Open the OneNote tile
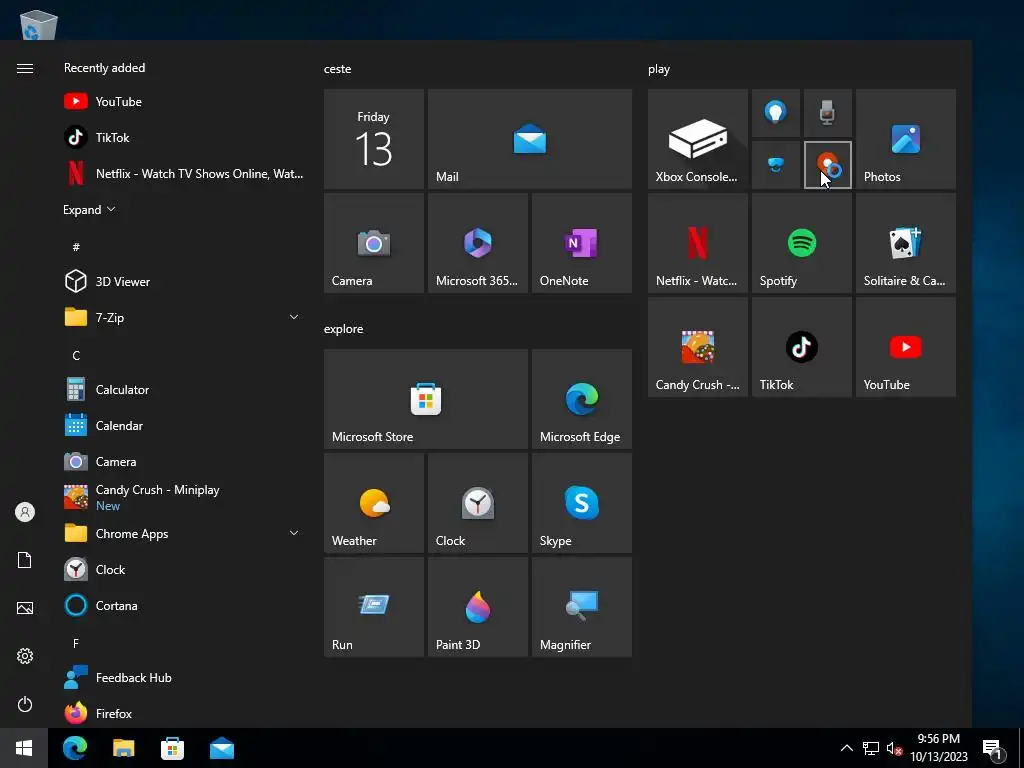 point(581,243)
